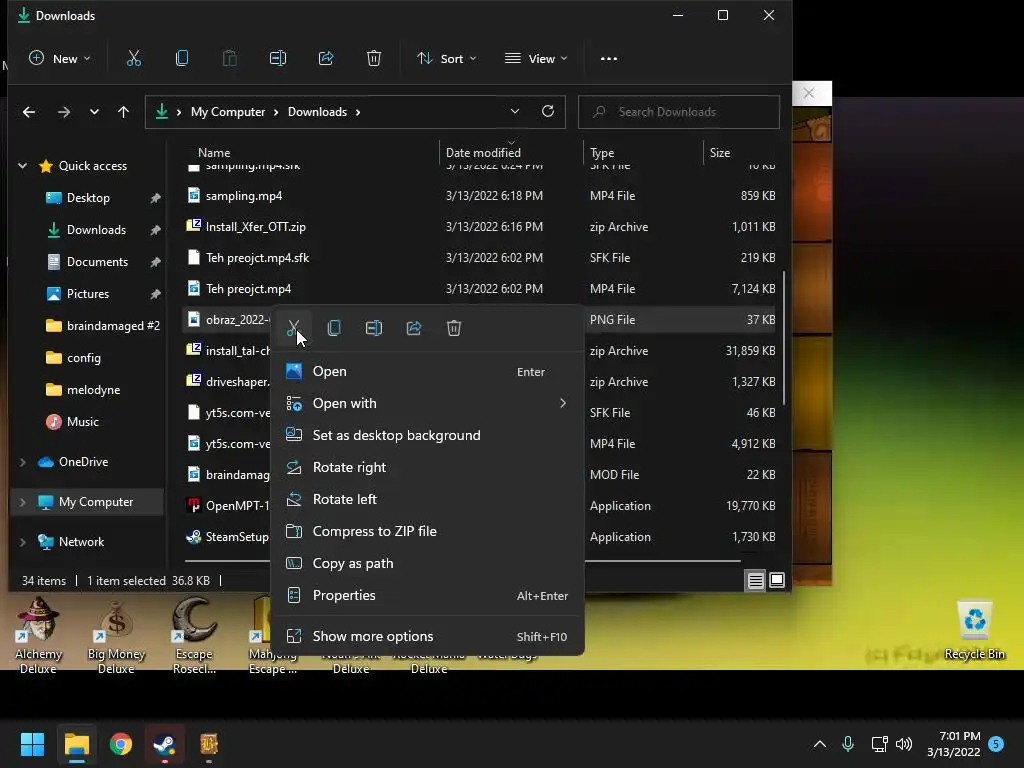This screenshot has height=768, width=1024.
Task: Select the Install_Xfer_OTT.zip file
Action: pyautogui.click(x=480, y=227)
